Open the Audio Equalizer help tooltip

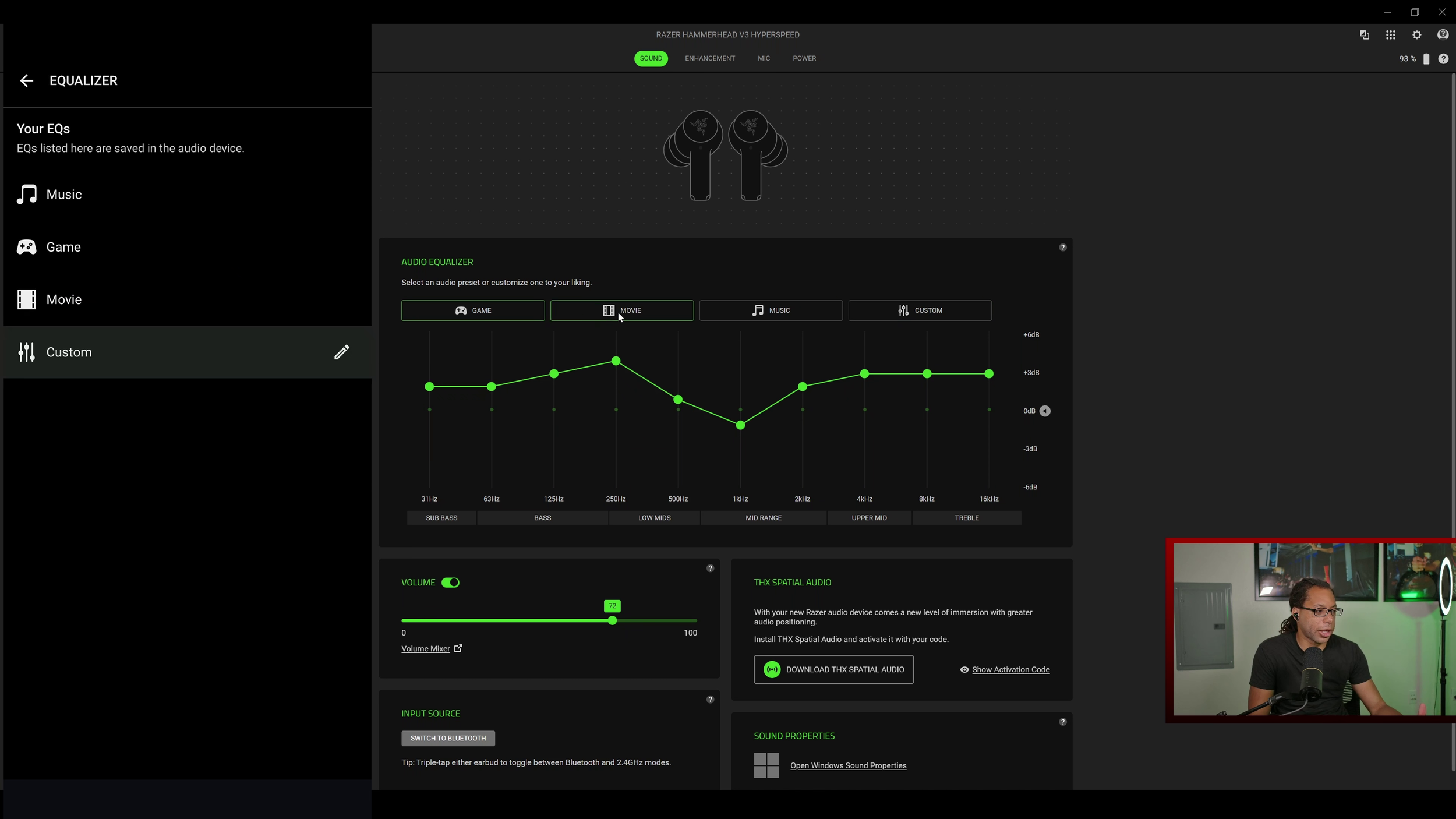[1063, 248]
